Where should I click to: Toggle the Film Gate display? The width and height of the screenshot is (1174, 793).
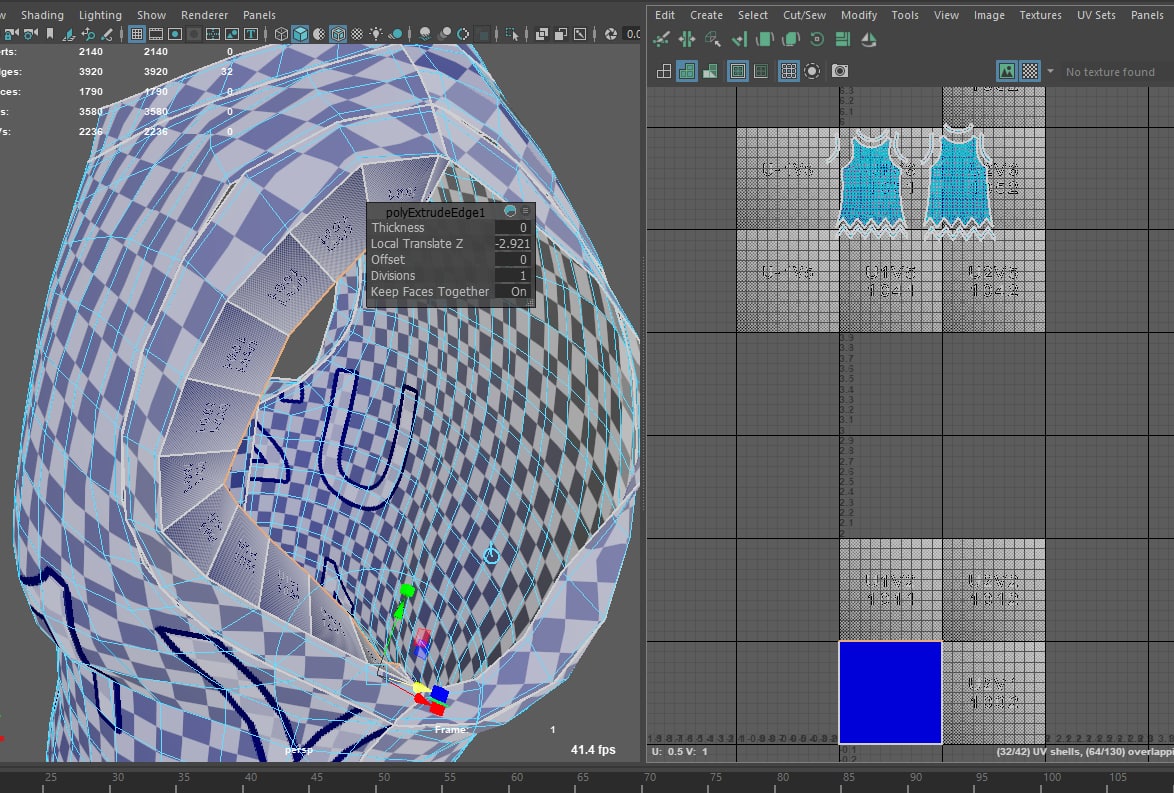[156, 34]
